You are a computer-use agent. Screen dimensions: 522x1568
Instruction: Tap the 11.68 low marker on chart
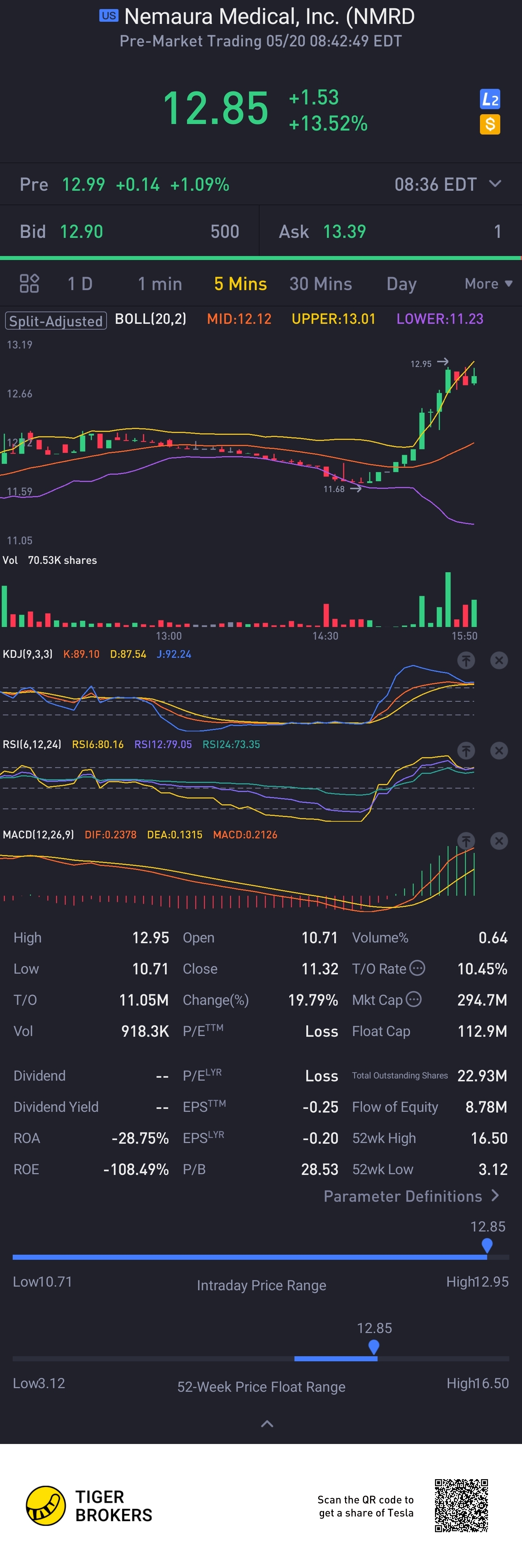coord(343,489)
